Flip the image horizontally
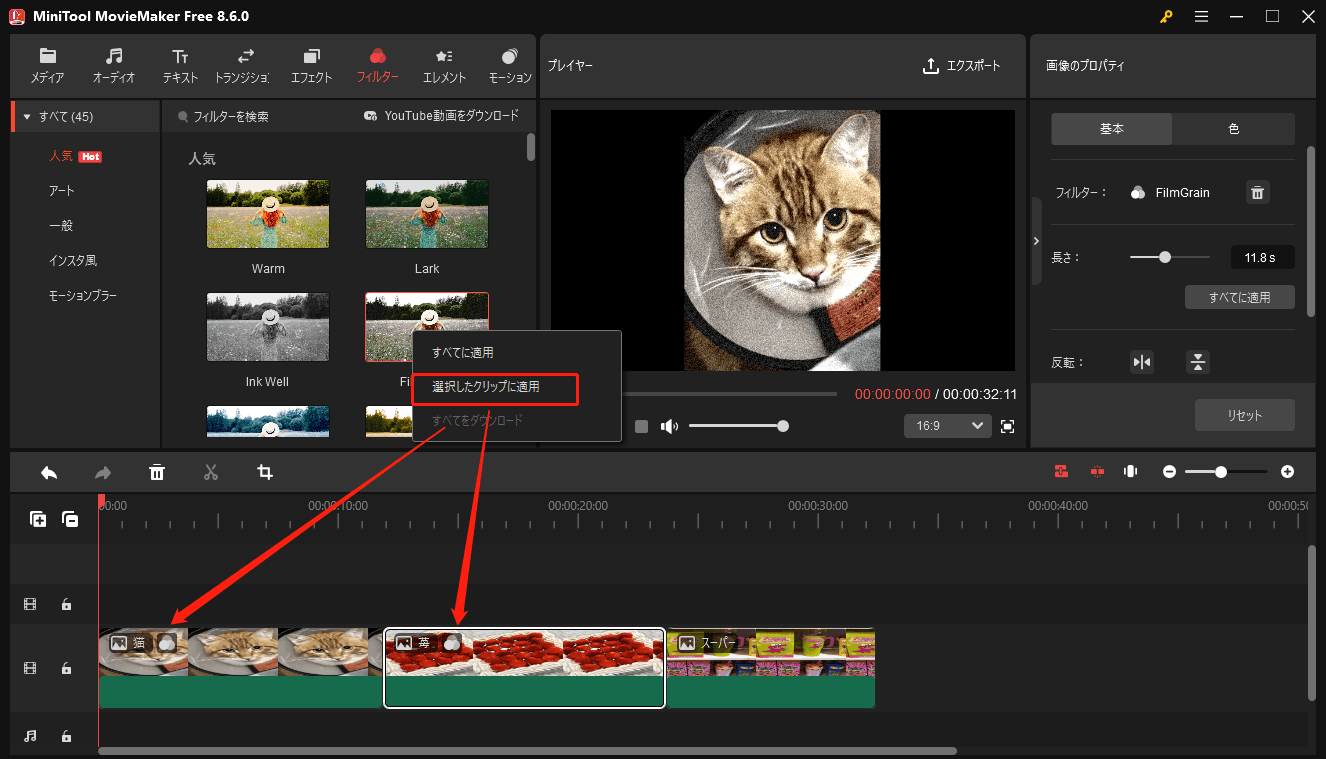Image resolution: width=1326 pixels, height=759 pixels. (x=1142, y=362)
